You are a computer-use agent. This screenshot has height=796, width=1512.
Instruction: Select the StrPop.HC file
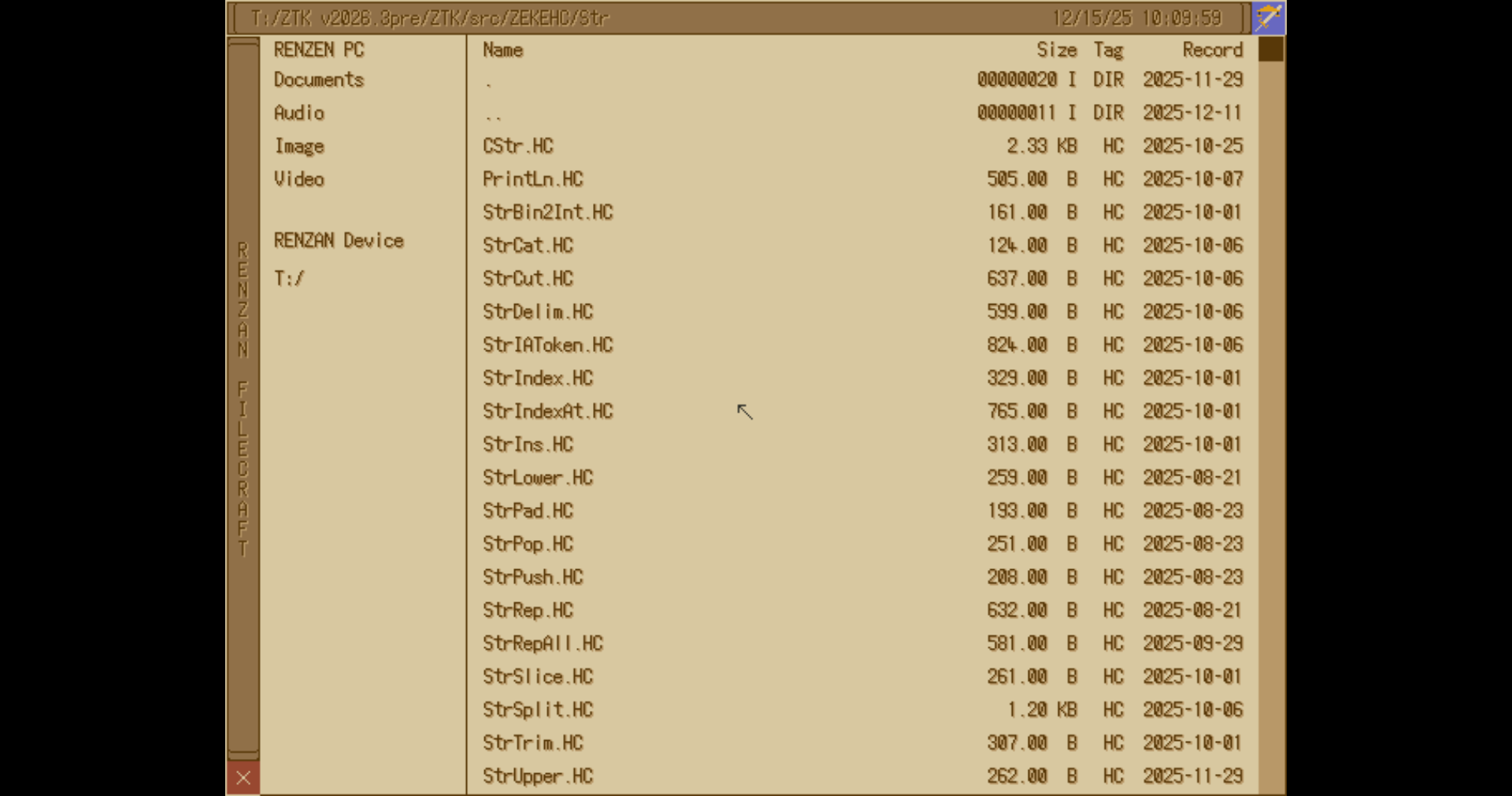(862, 543)
